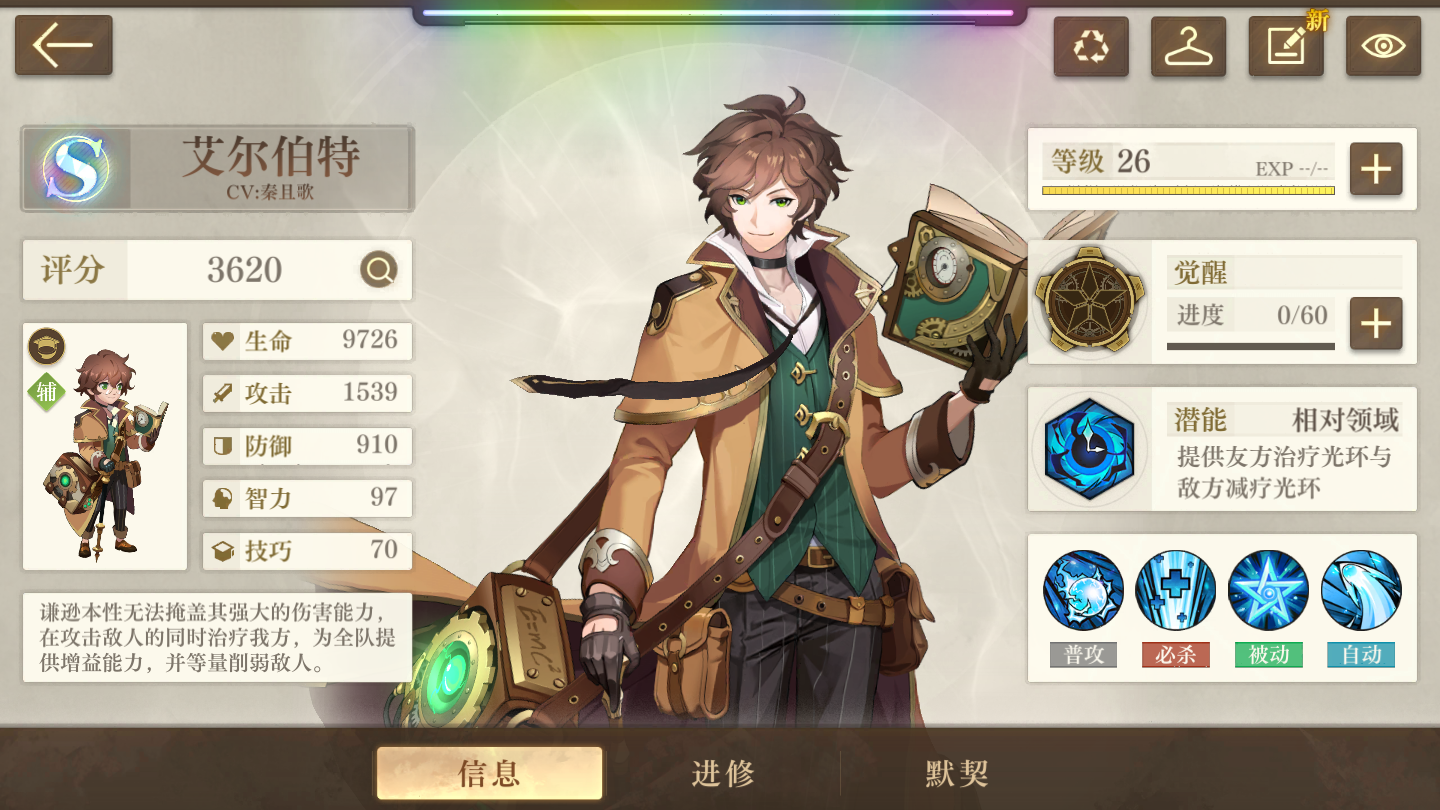Tap the magnifier next to score 3620
The image size is (1440, 810).
click(x=379, y=269)
